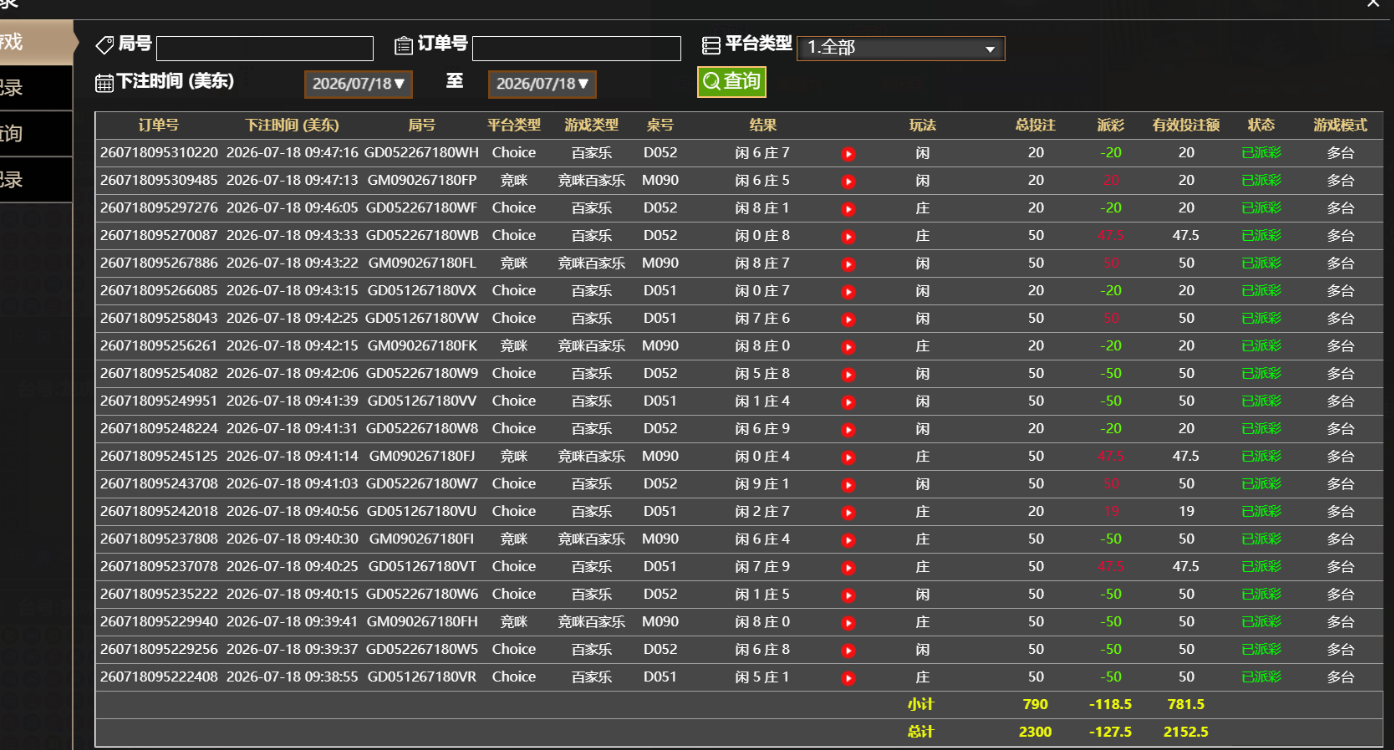Image resolution: width=1394 pixels, height=750 pixels.
Task: Play video replay for order 260718095229940
Action: 848,622
